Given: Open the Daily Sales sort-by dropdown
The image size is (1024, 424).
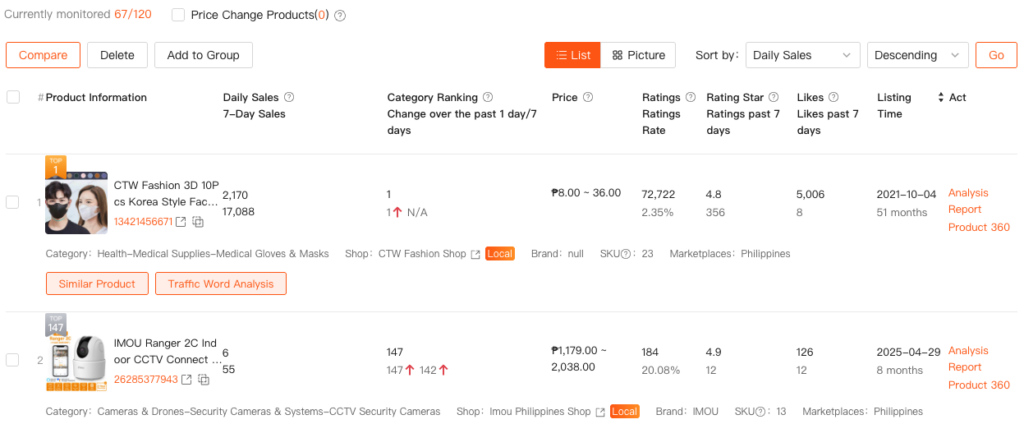Looking at the screenshot, I should [x=802, y=55].
